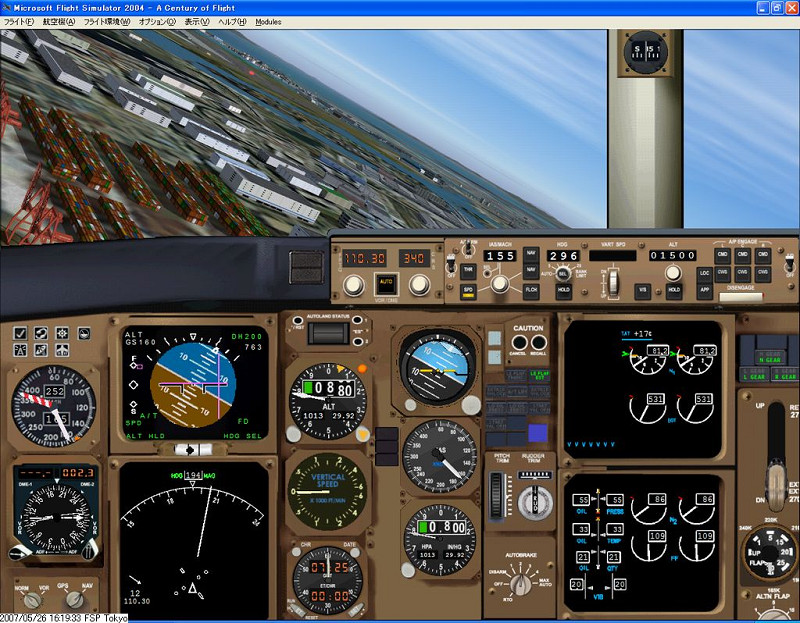Viewport: 800px width, 623px height.
Task: Open the フライト(F) menu
Action: click(18, 22)
